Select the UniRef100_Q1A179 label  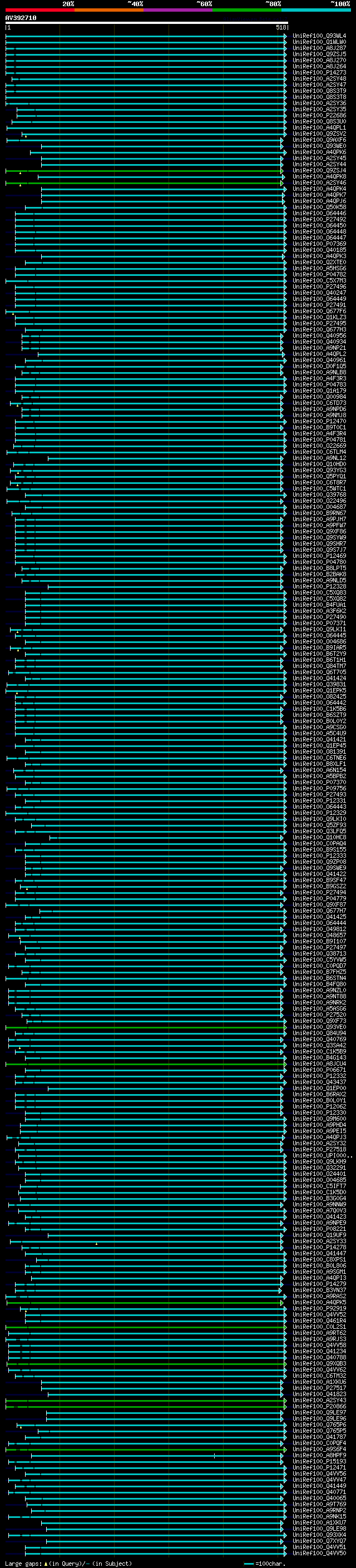pyautogui.click(x=319, y=392)
